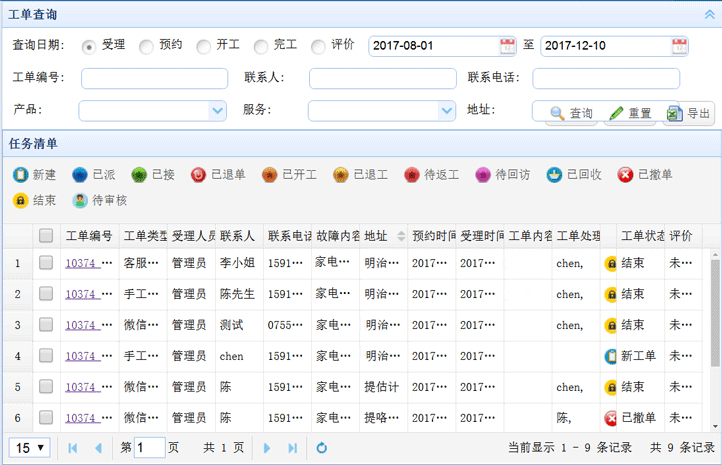
Task: Click the 已派 status icon
Action: [80, 175]
